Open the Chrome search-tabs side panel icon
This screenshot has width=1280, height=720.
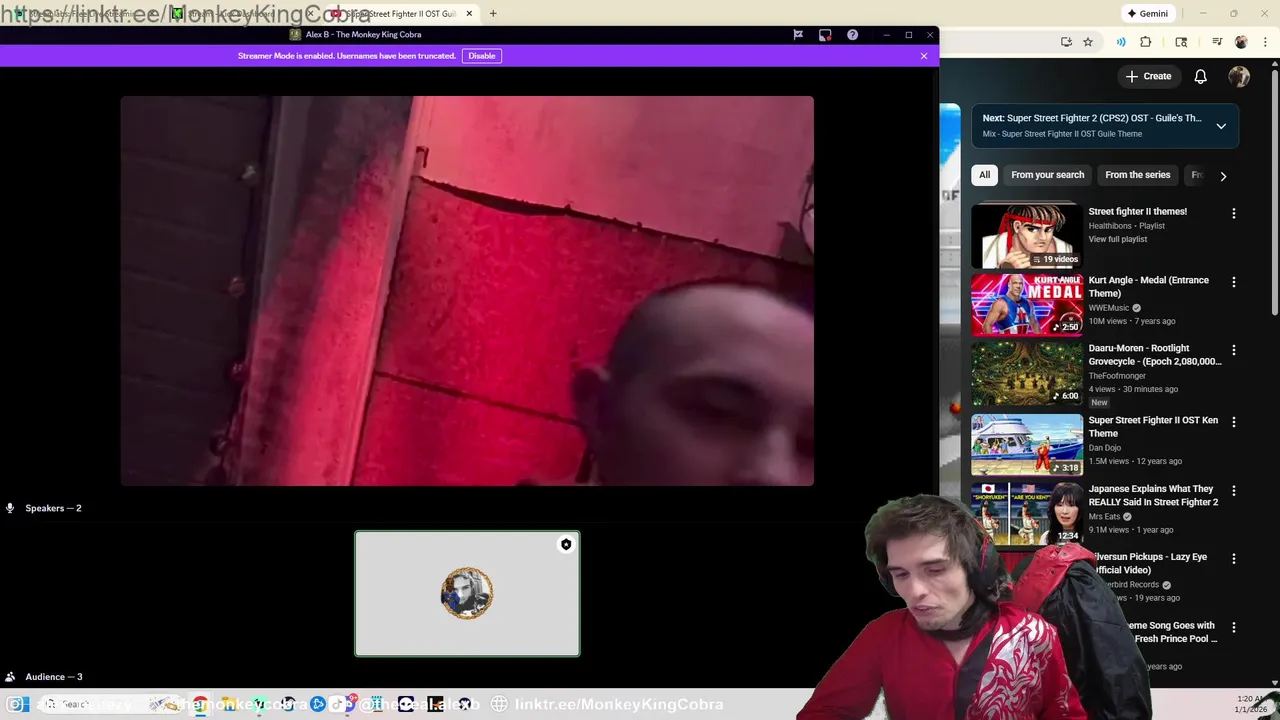1181,42
